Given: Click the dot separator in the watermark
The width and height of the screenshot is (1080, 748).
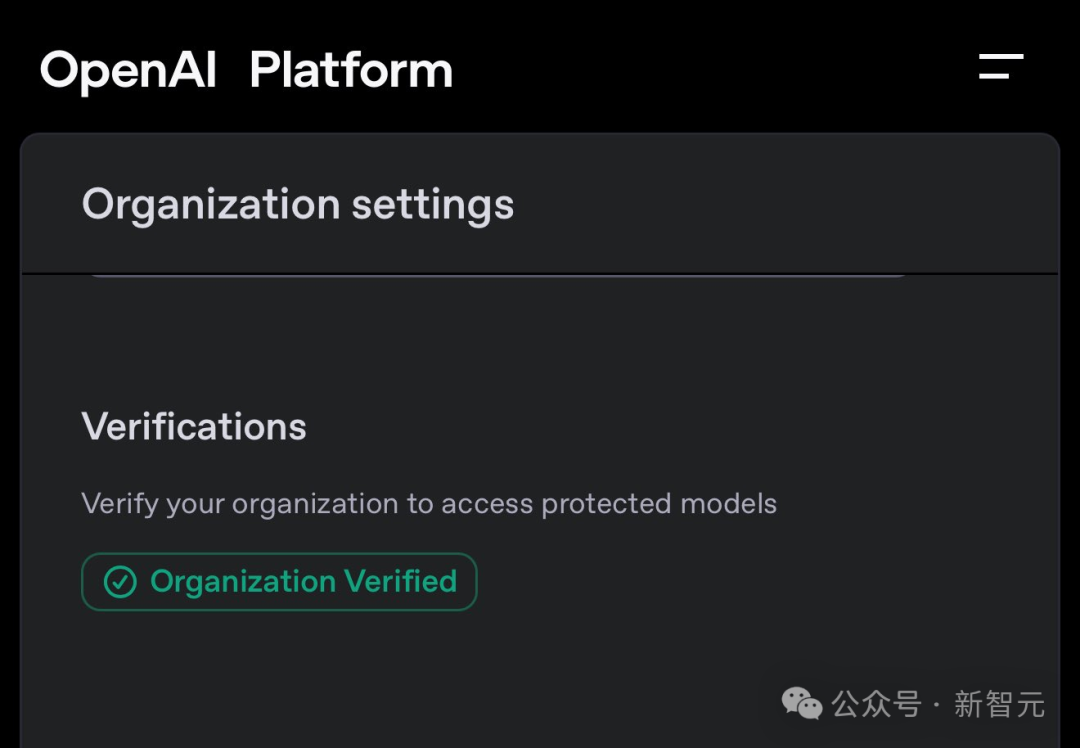Looking at the screenshot, I should click(x=936, y=705).
